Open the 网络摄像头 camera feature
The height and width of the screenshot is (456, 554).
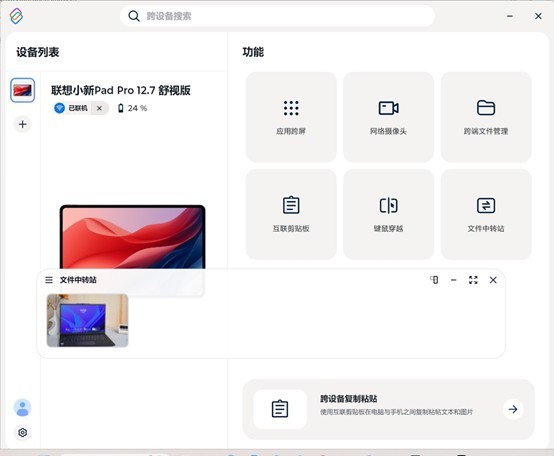[388, 117]
